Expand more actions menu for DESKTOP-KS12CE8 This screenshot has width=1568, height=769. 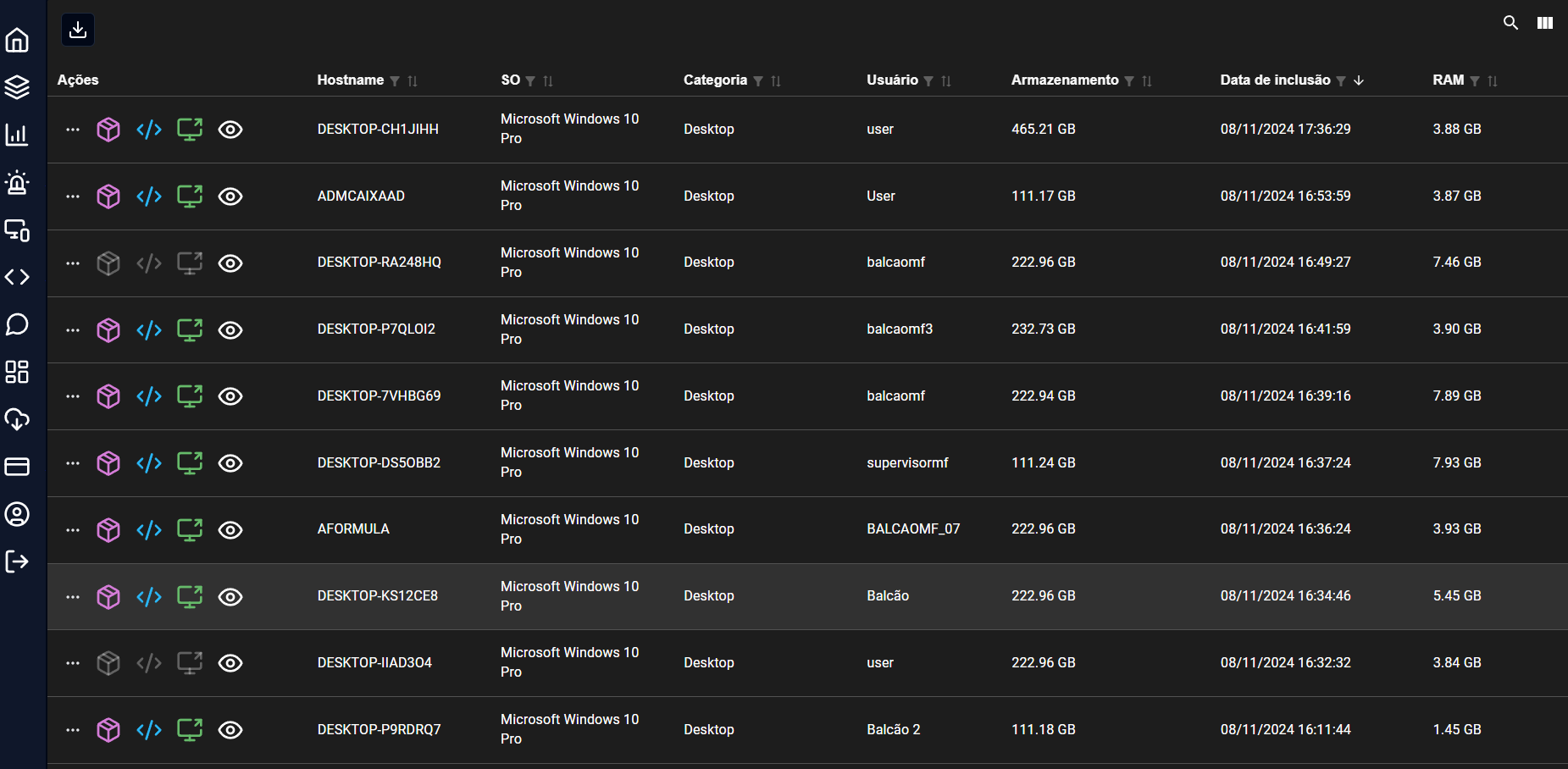click(73, 597)
